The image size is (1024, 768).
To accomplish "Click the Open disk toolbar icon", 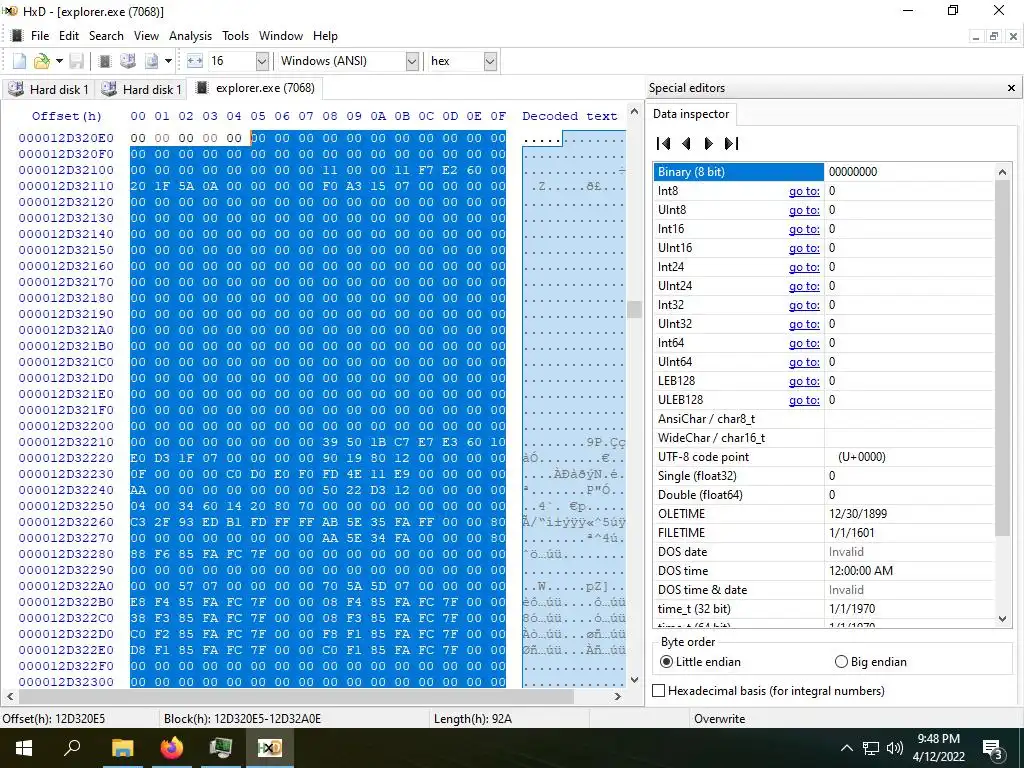I will (128, 61).
